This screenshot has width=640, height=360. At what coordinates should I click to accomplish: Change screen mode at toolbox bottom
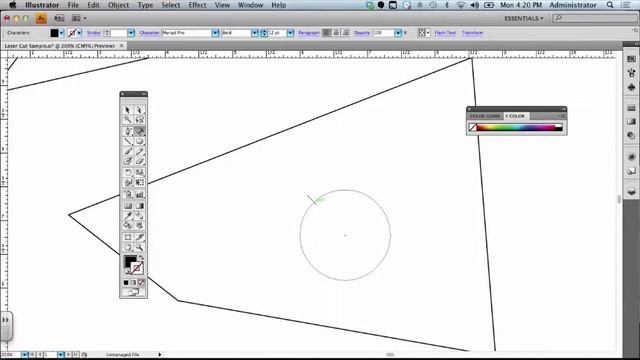[133, 292]
